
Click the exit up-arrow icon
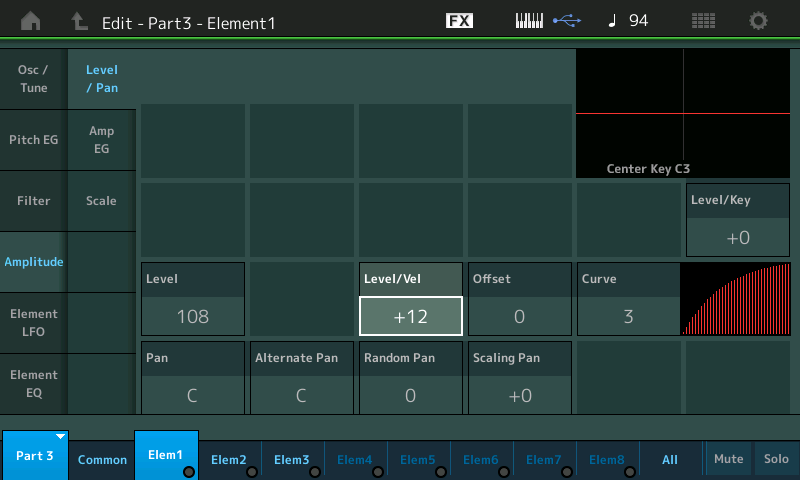[79, 21]
